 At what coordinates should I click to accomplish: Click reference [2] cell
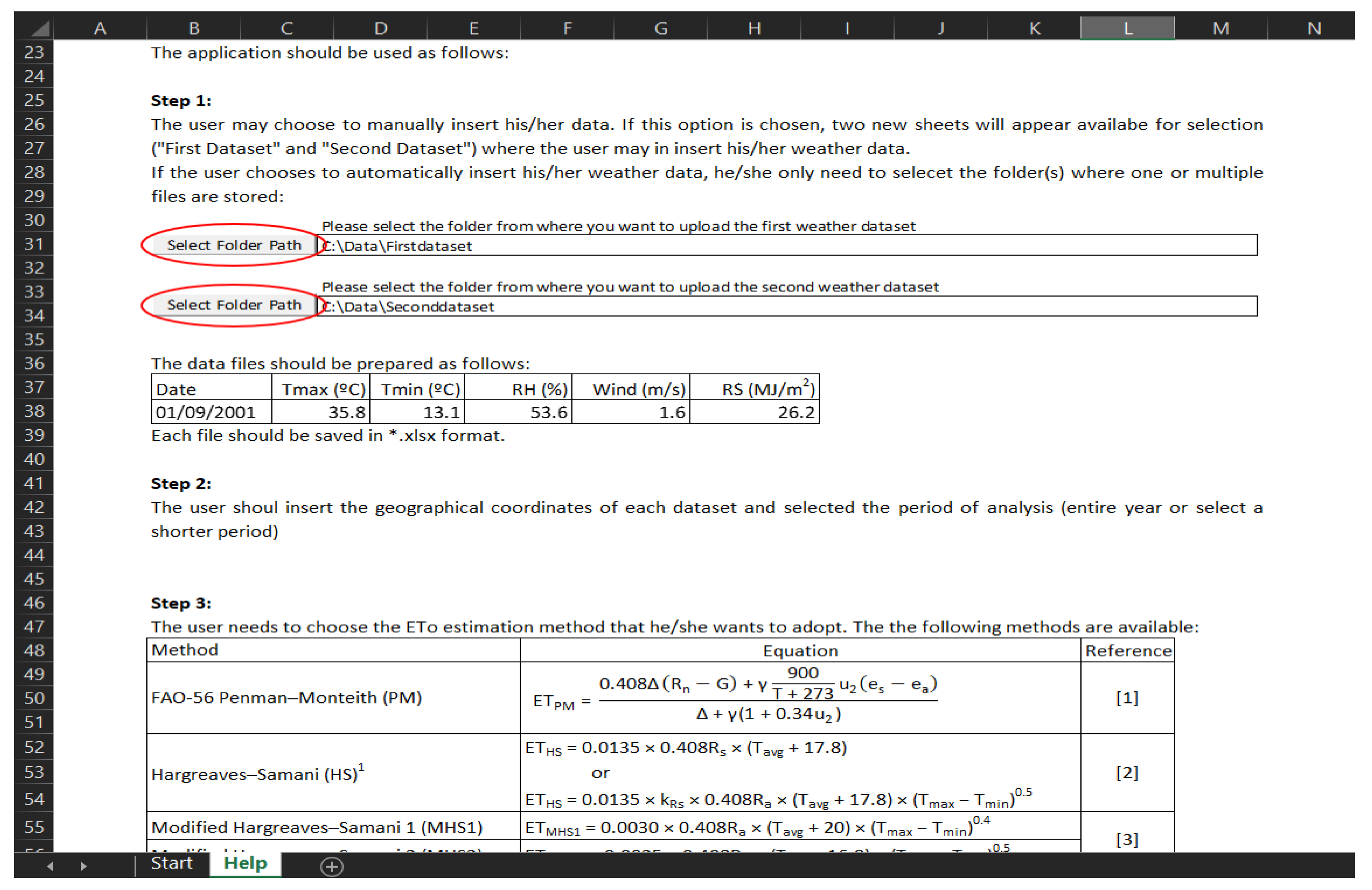tap(1127, 773)
